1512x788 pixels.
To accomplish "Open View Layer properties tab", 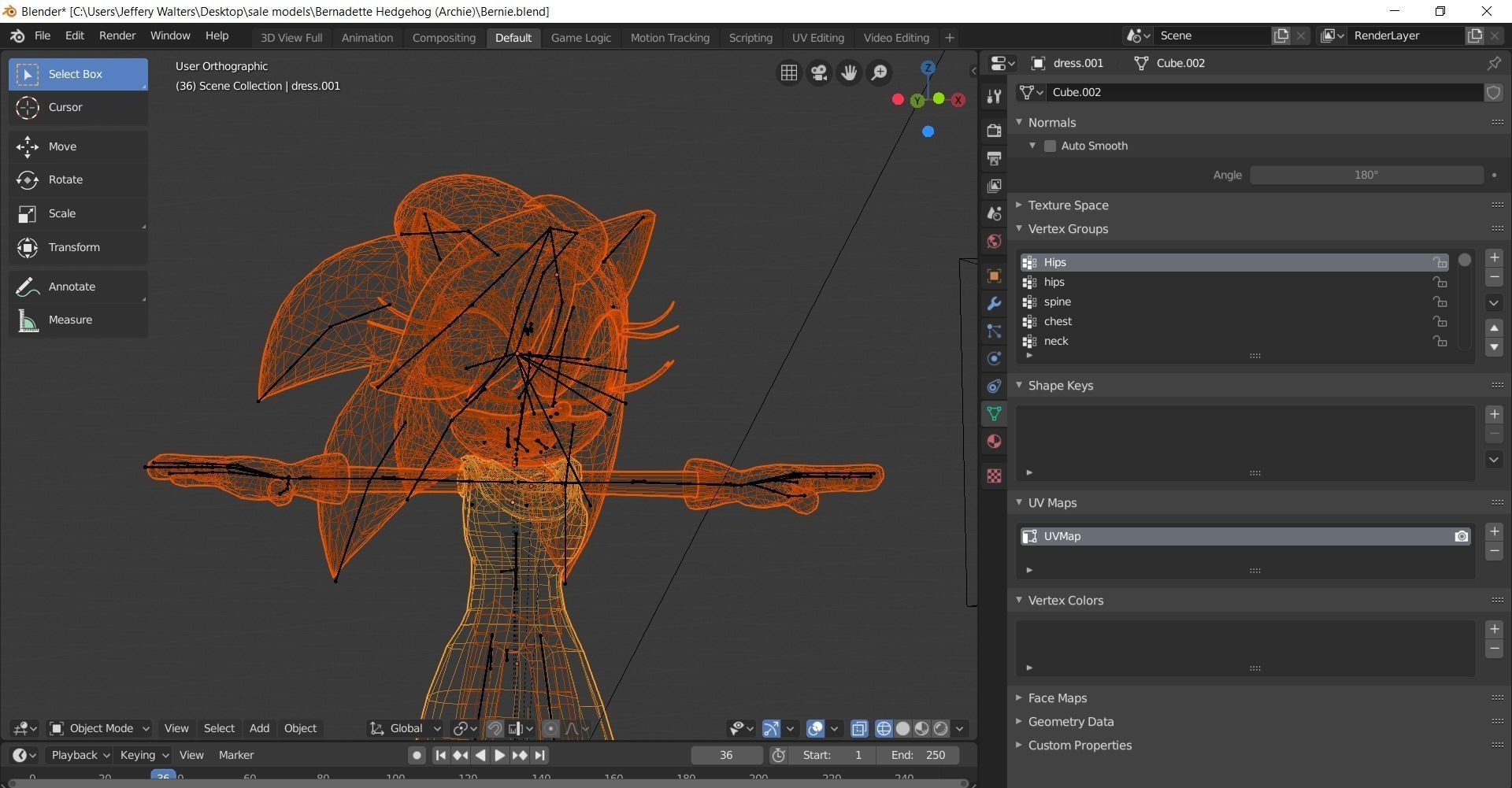I will coord(994,186).
